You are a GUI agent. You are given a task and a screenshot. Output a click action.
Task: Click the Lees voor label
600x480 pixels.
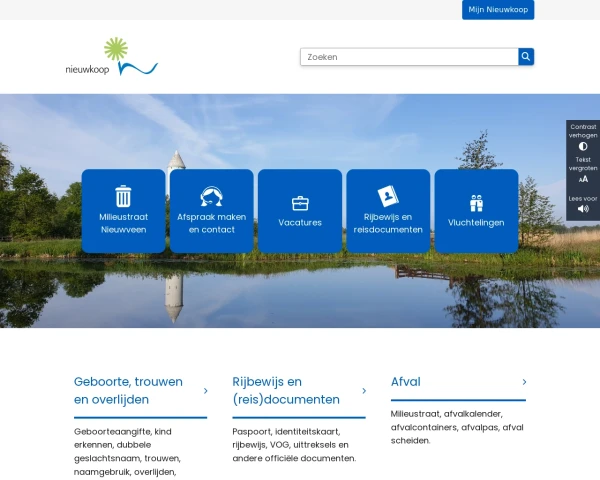[x=583, y=198]
